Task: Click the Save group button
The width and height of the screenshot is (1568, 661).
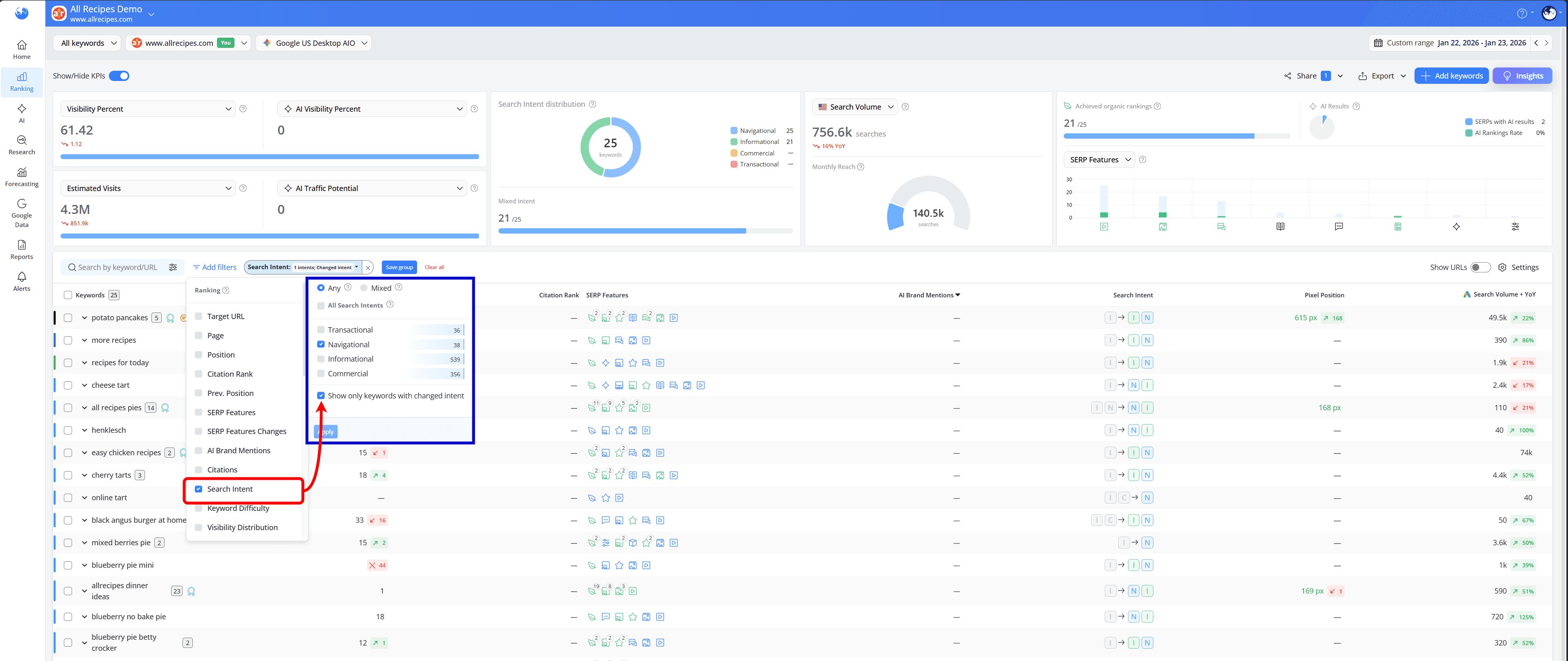Action: [399, 267]
